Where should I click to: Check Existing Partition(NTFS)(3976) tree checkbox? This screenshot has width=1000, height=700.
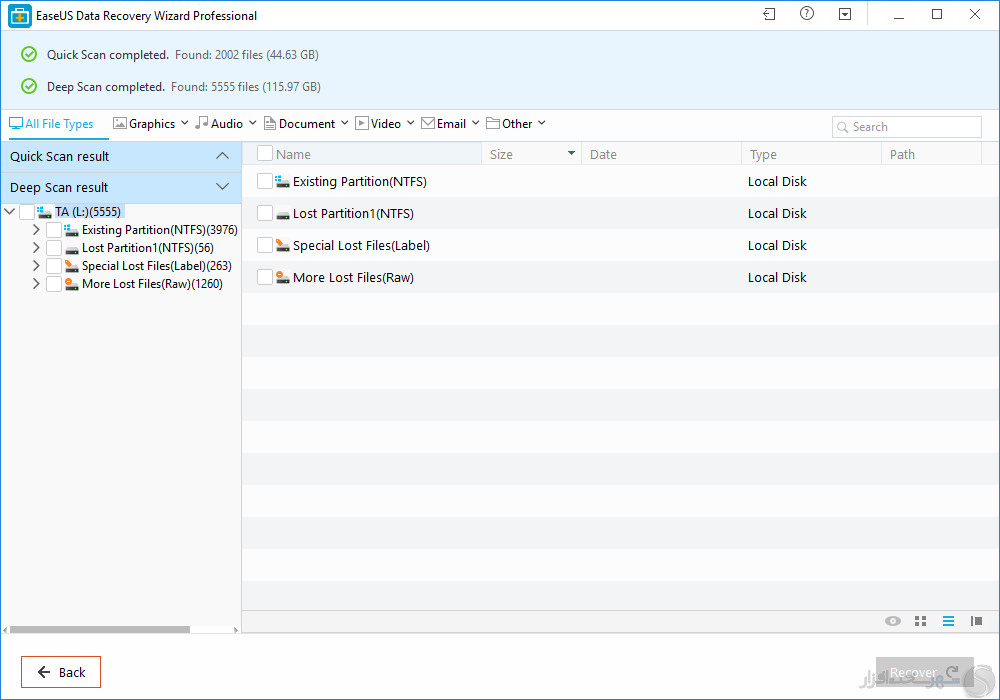click(54, 230)
